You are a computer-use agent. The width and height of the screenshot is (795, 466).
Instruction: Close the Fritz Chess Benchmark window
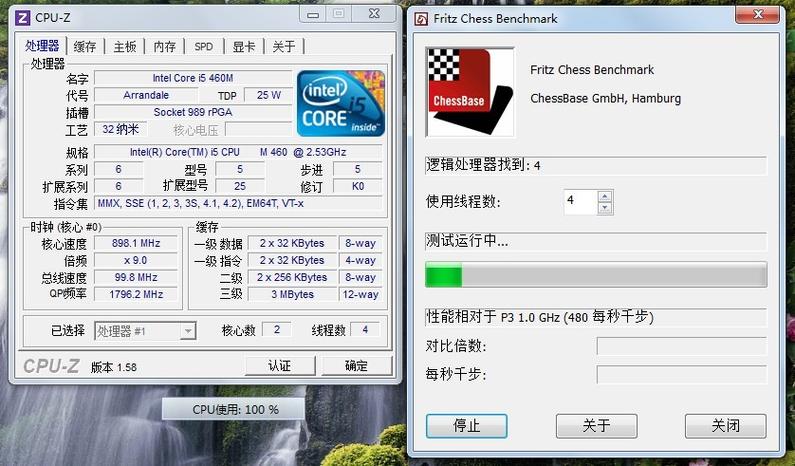coord(757,14)
